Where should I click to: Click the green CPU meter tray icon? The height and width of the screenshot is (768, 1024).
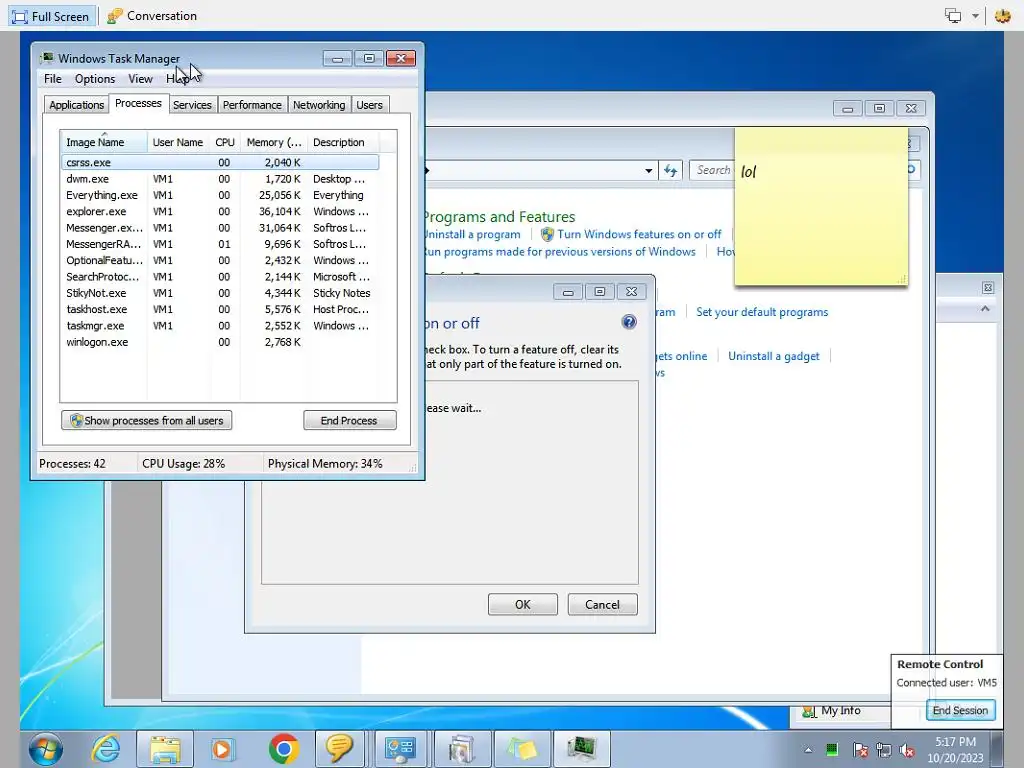[832, 750]
